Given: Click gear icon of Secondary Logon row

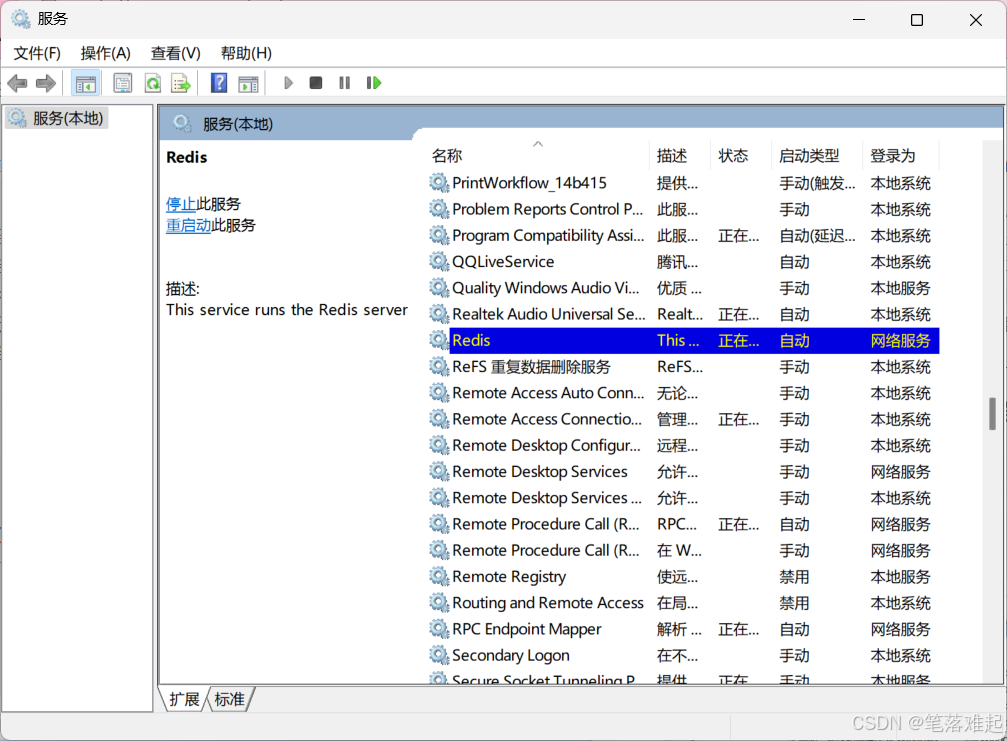Looking at the screenshot, I should tap(439, 655).
